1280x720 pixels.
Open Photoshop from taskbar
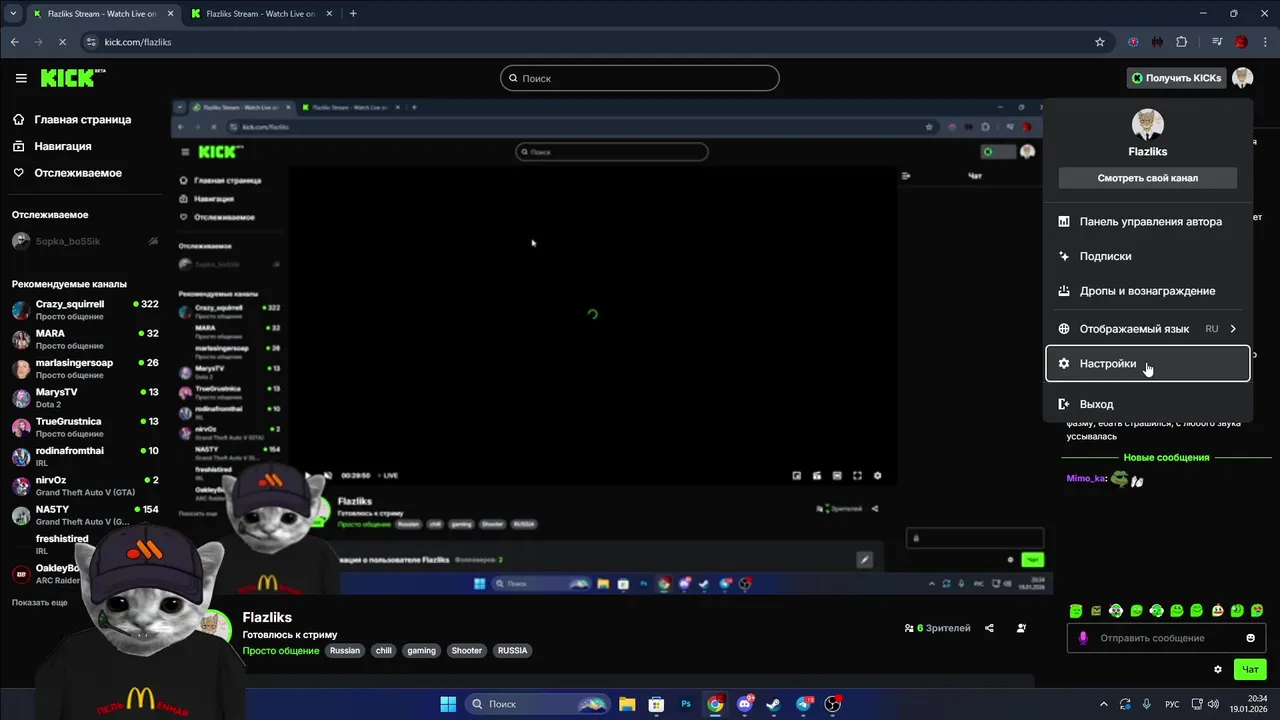click(686, 704)
